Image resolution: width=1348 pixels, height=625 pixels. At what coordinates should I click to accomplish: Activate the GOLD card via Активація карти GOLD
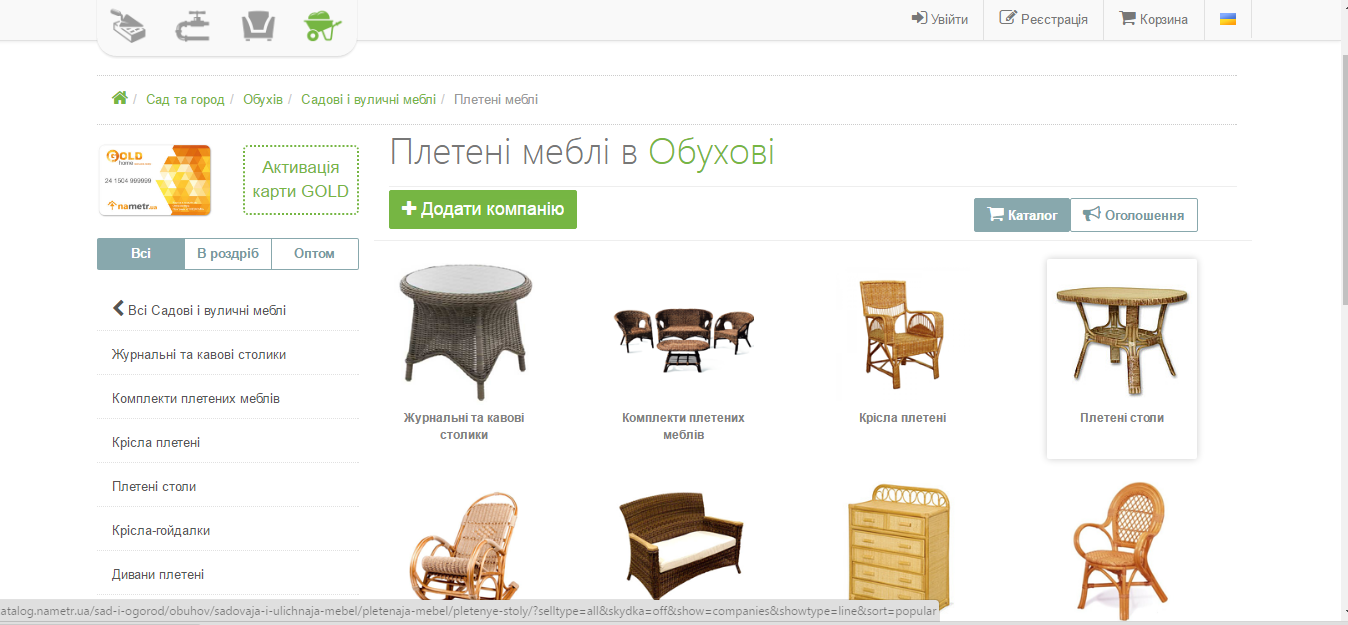pos(301,180)
